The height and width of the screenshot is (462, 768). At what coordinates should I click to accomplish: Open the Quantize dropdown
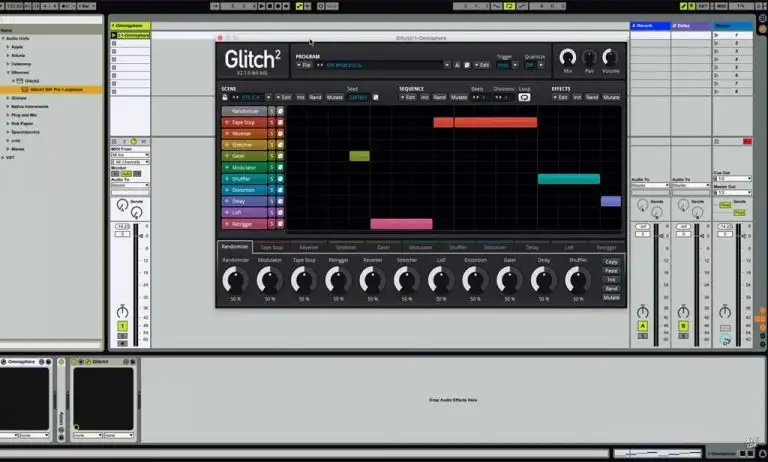(541, 65)
